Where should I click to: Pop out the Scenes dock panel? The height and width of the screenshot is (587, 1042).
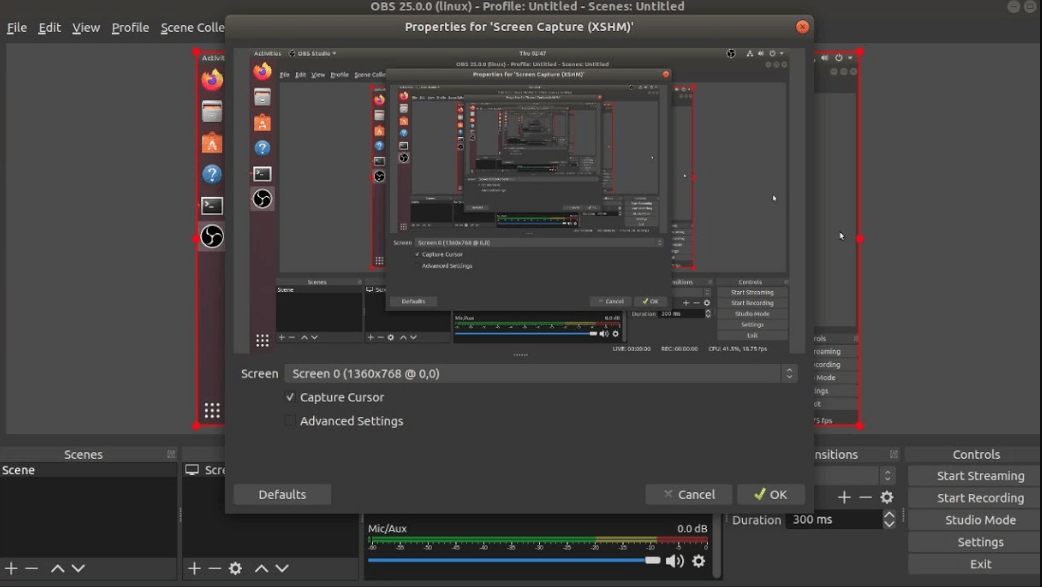(x=171, y=455)
